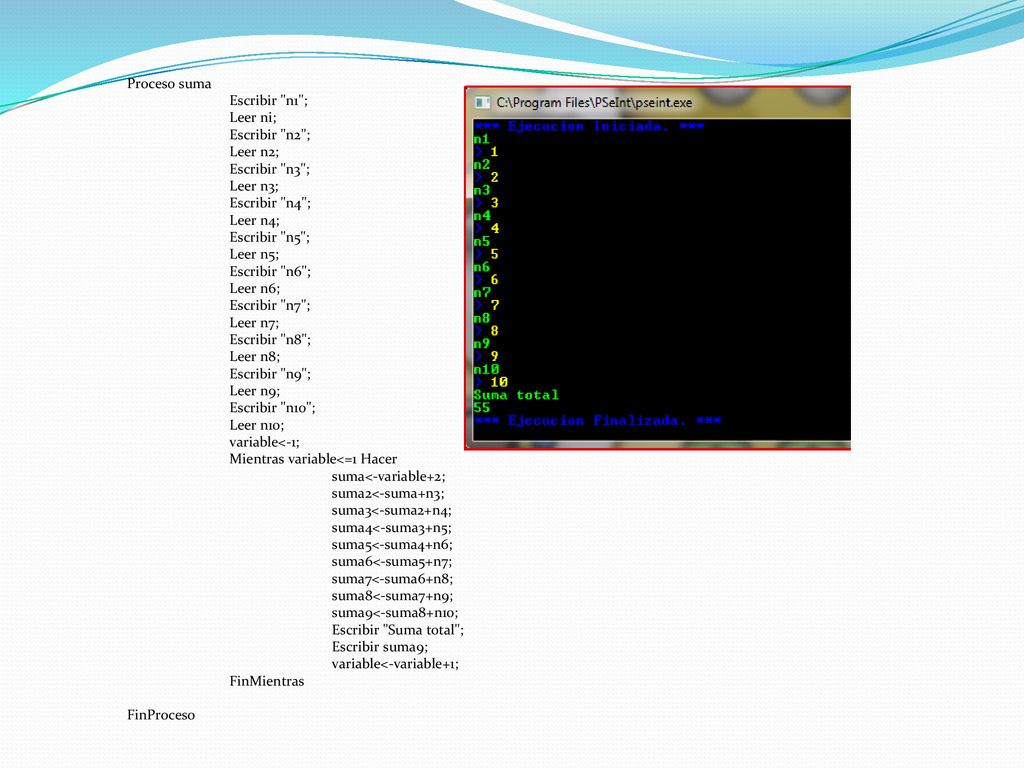Click the 'suma<-variable+2;' line

click(x=388, y=477)
